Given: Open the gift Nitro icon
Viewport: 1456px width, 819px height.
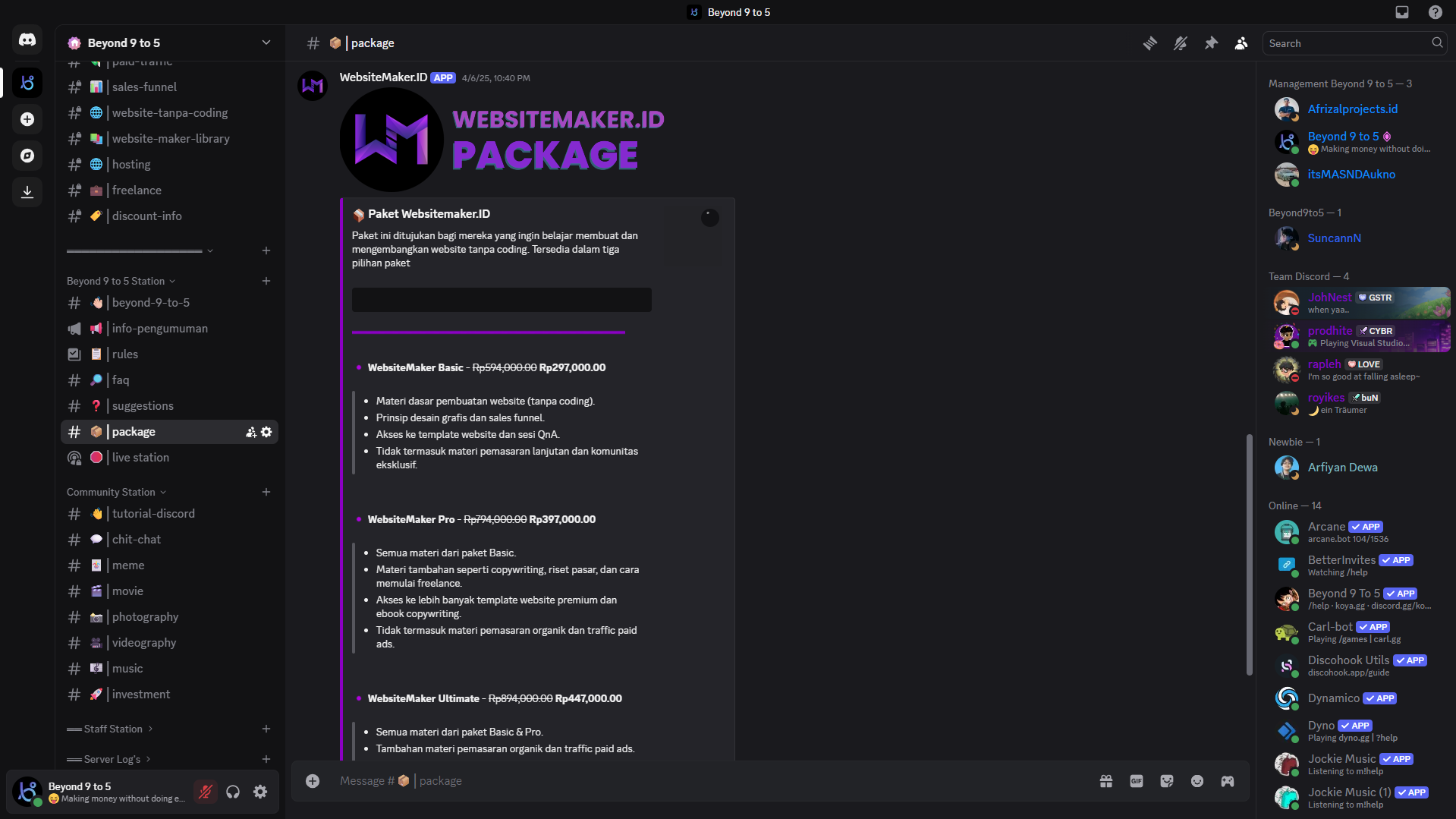Looking at the screenshot, I should click(x=1106, y=781).
